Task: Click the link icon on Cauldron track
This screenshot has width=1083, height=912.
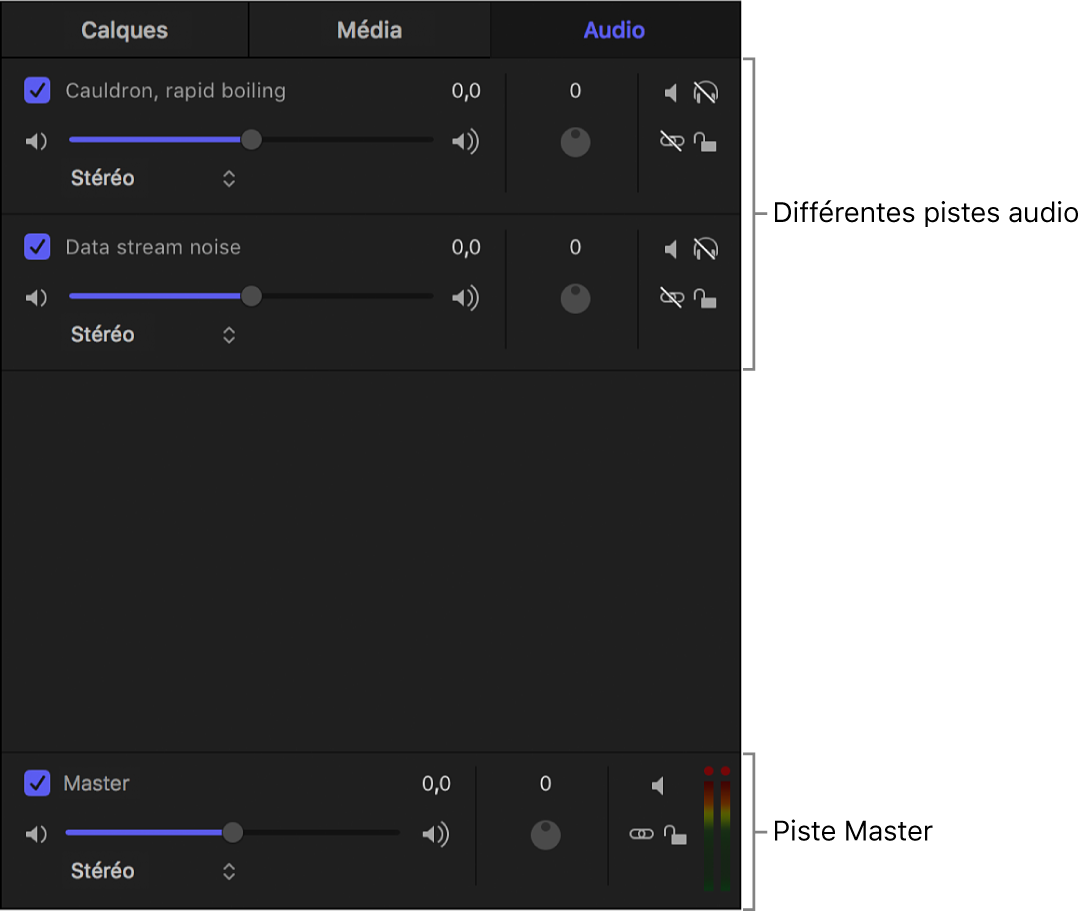Action: coord(671,141)
